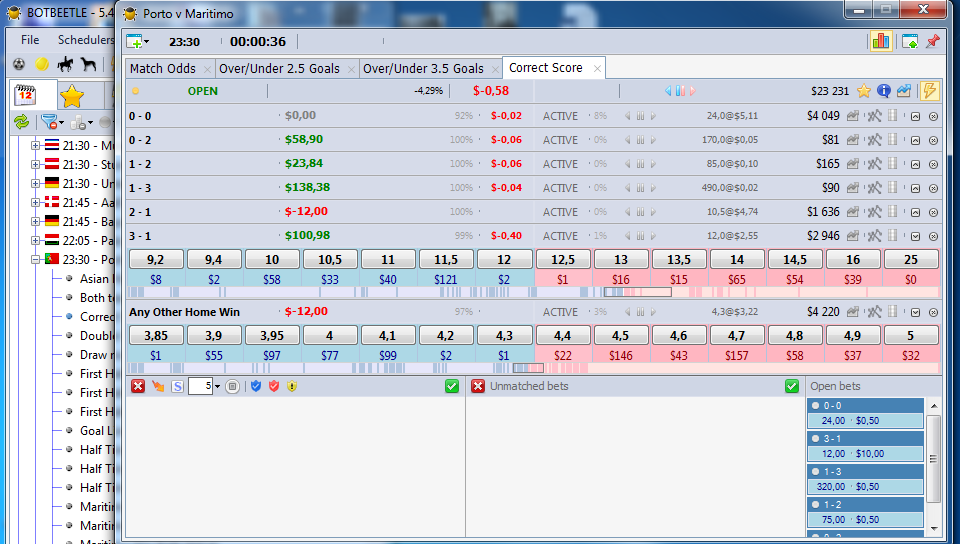Choose the horse racing jockey icon
This screenshot has width=960, height=544.
[x=66, y=64]
